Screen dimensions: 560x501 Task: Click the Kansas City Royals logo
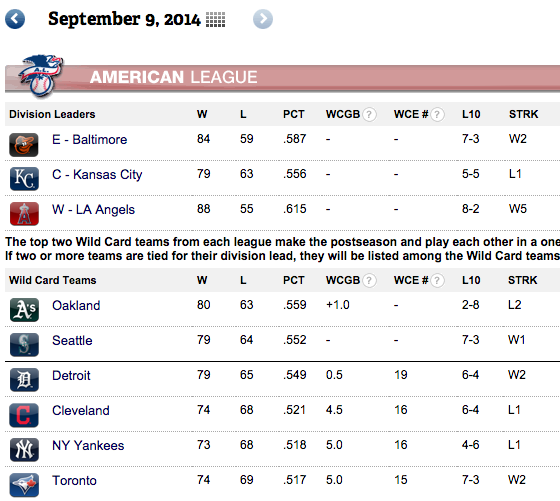[x=24, y=179]
